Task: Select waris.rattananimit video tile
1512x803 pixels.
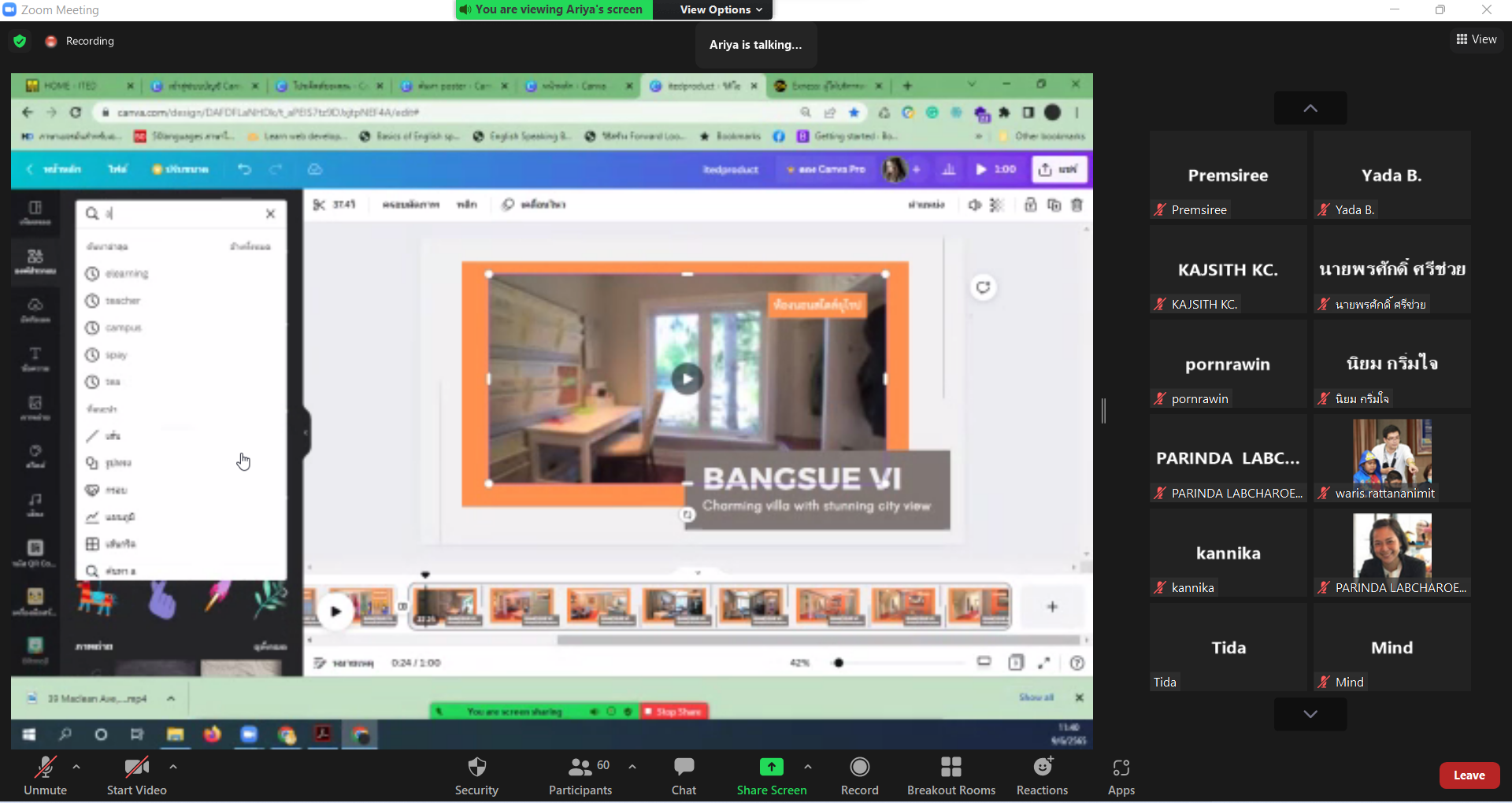Action: click(1392, 458)
